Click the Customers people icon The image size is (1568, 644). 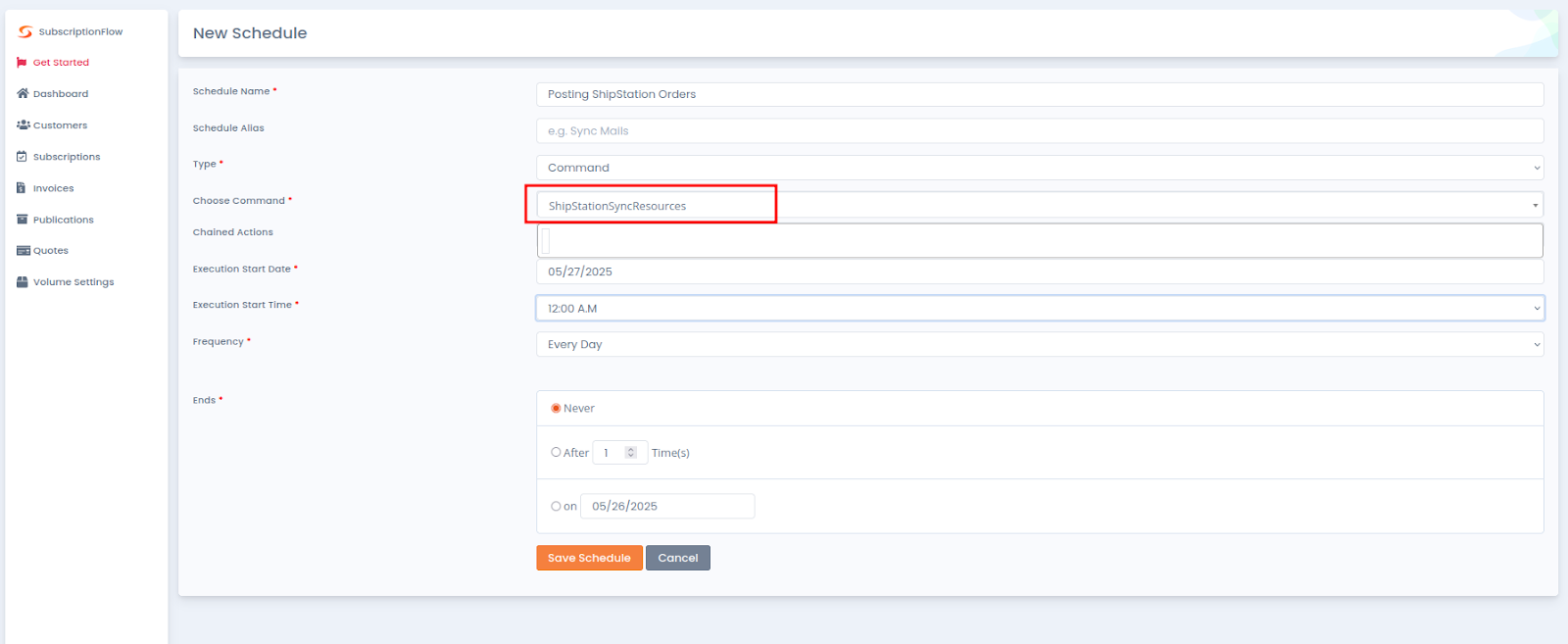click(x=24, y=124)
